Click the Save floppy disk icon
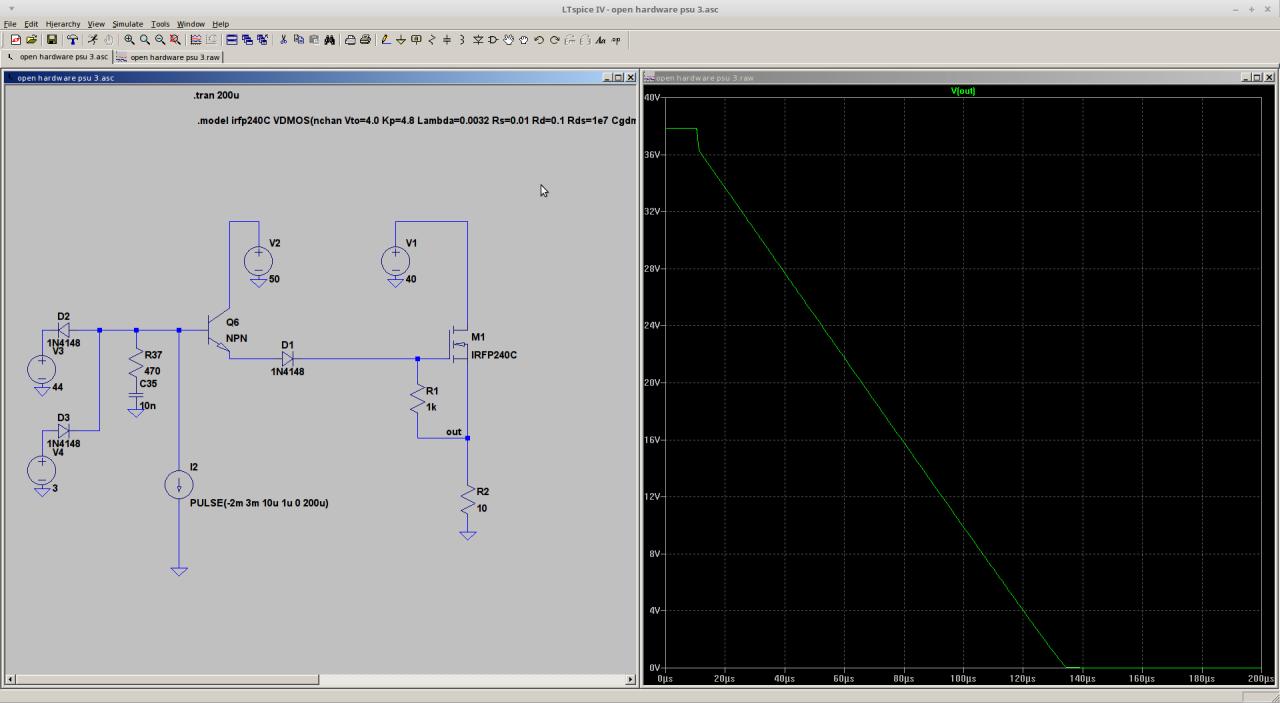This screenshot has height=703, width=1280. coord(51,40)
